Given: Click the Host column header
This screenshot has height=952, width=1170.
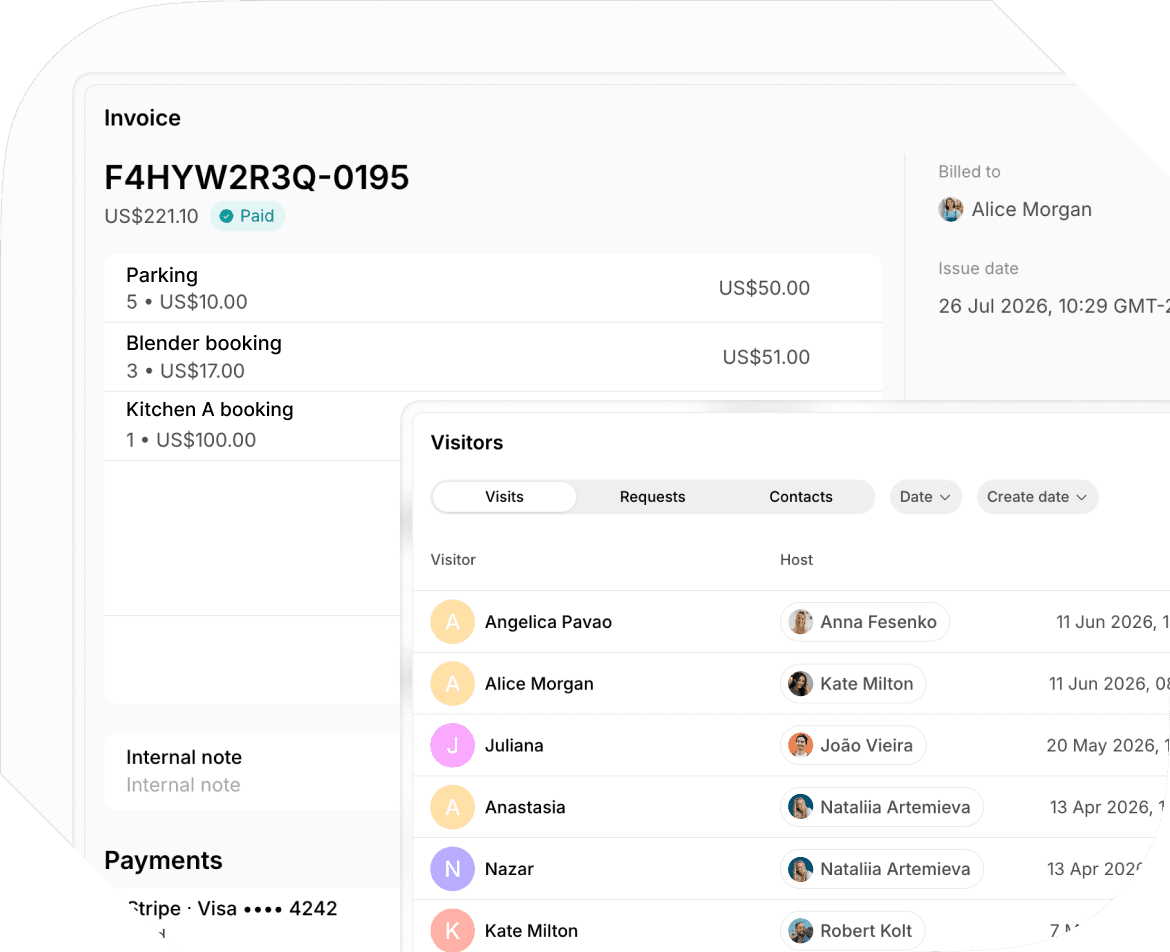Looking at the screenshot, I should pyautogui.click(x=796, y=560).
